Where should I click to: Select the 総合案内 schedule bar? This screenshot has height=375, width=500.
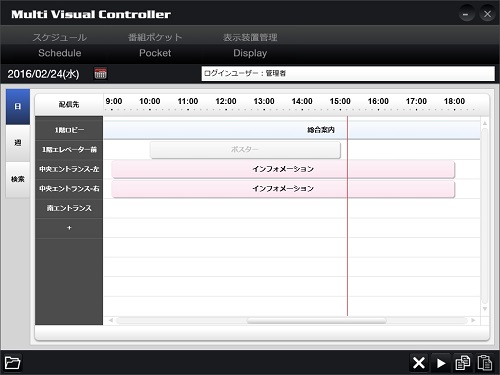[x=292, y=130]
